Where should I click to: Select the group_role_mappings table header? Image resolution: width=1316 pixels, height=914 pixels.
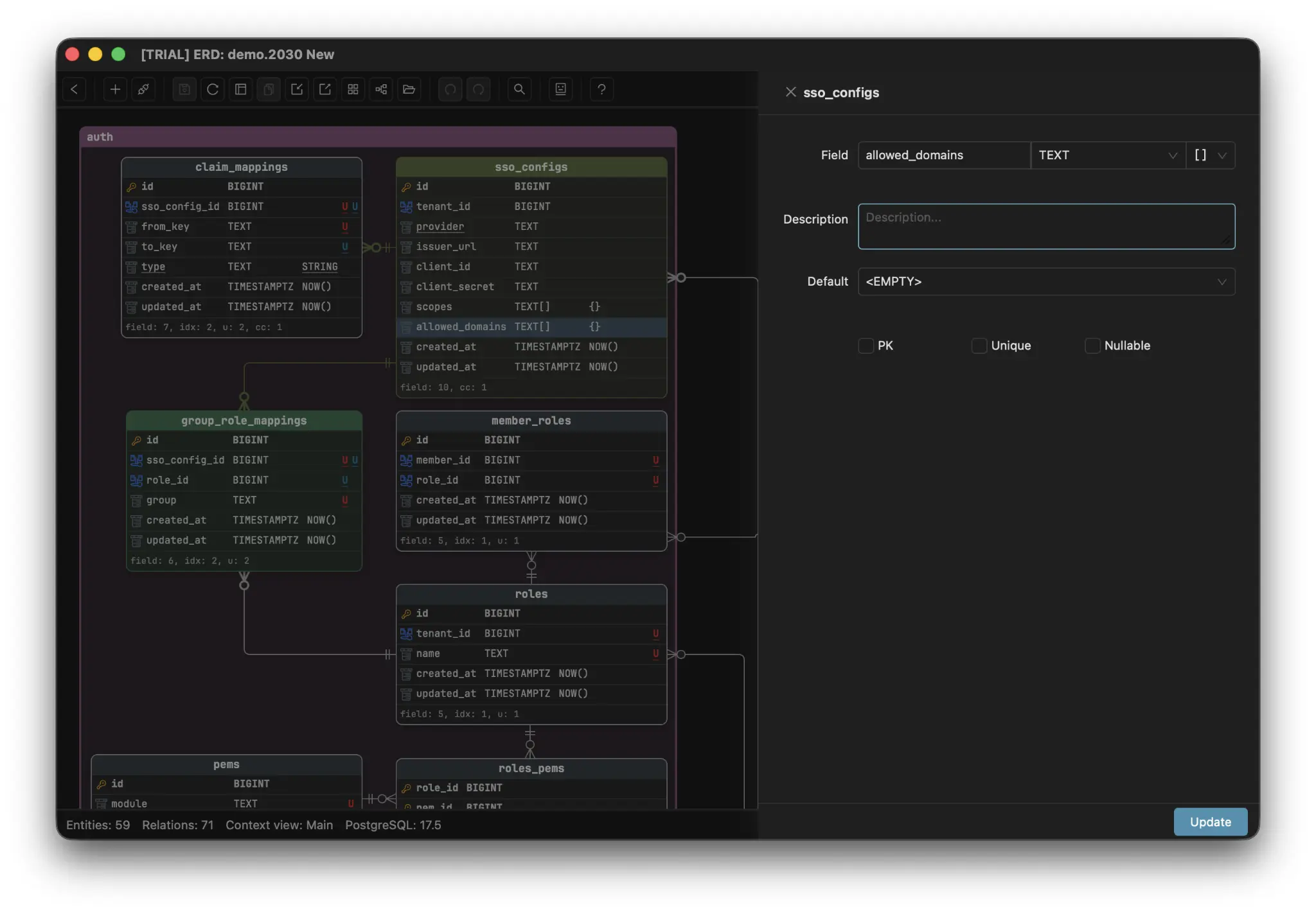point(244,421)
